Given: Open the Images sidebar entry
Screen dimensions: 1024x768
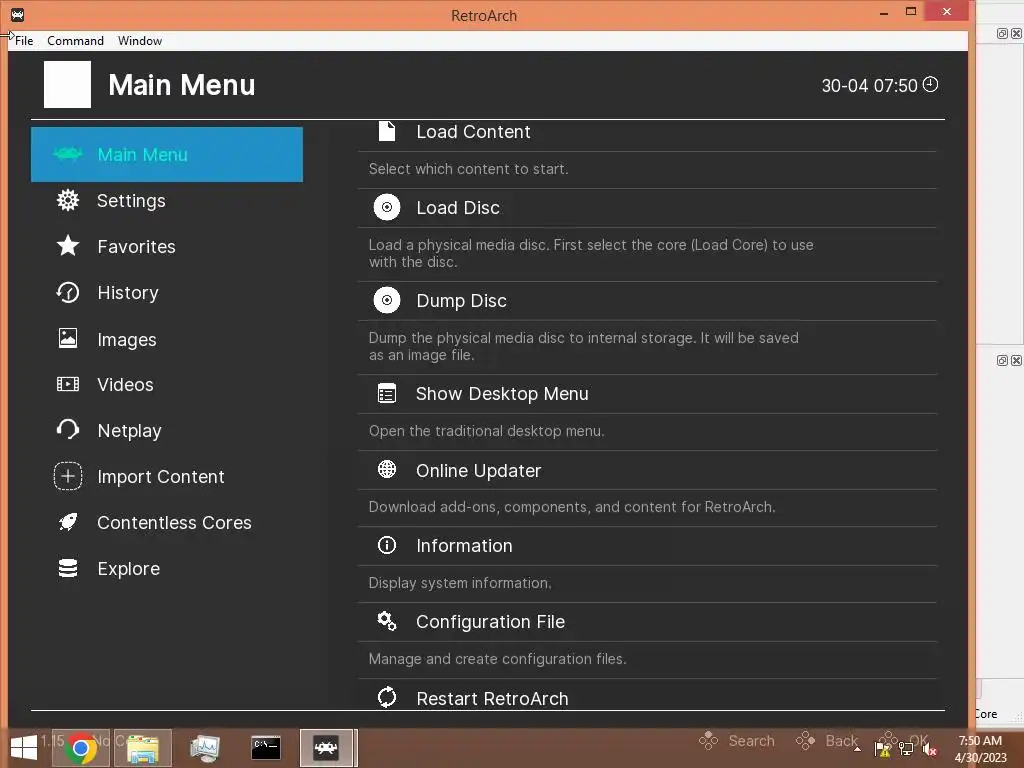Looking at the screenshot, I should [167, 339].
